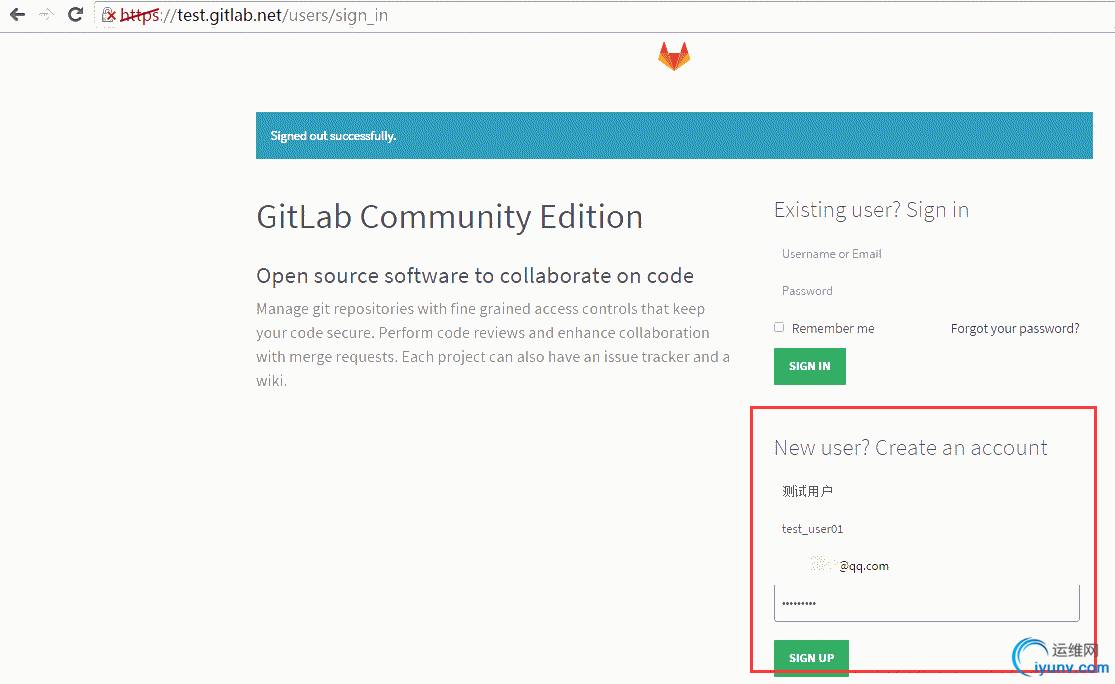
Task: Edit the name field containing 测试用户
Action: point(927,491)
